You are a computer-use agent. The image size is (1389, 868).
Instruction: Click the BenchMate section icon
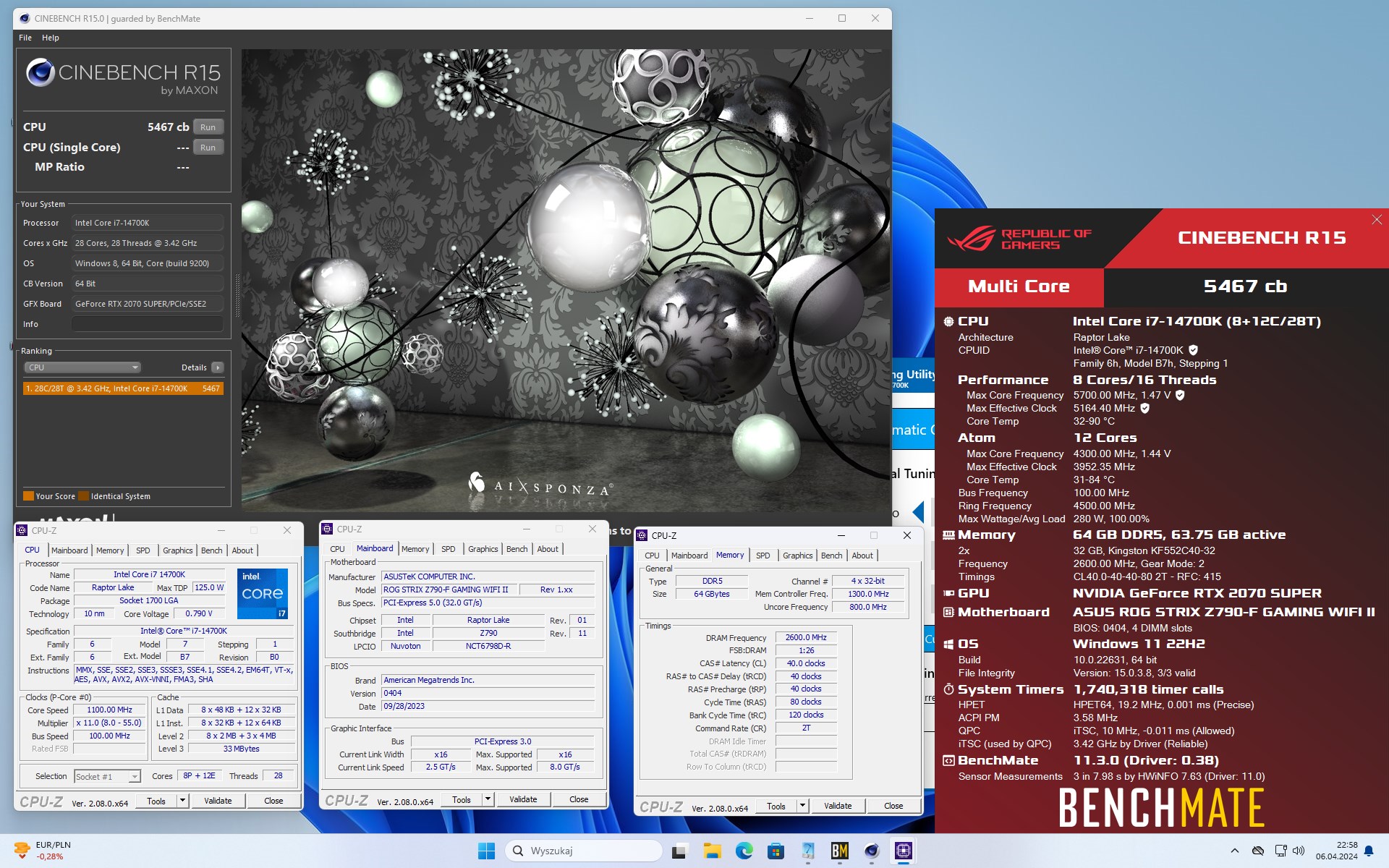click(x=949, y=760)
